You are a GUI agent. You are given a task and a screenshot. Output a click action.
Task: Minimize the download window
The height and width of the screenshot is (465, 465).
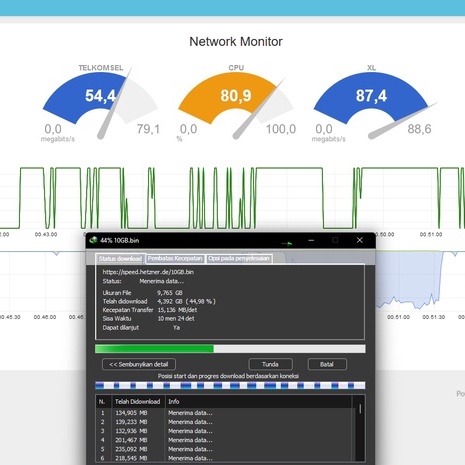(x=311, y=240)
